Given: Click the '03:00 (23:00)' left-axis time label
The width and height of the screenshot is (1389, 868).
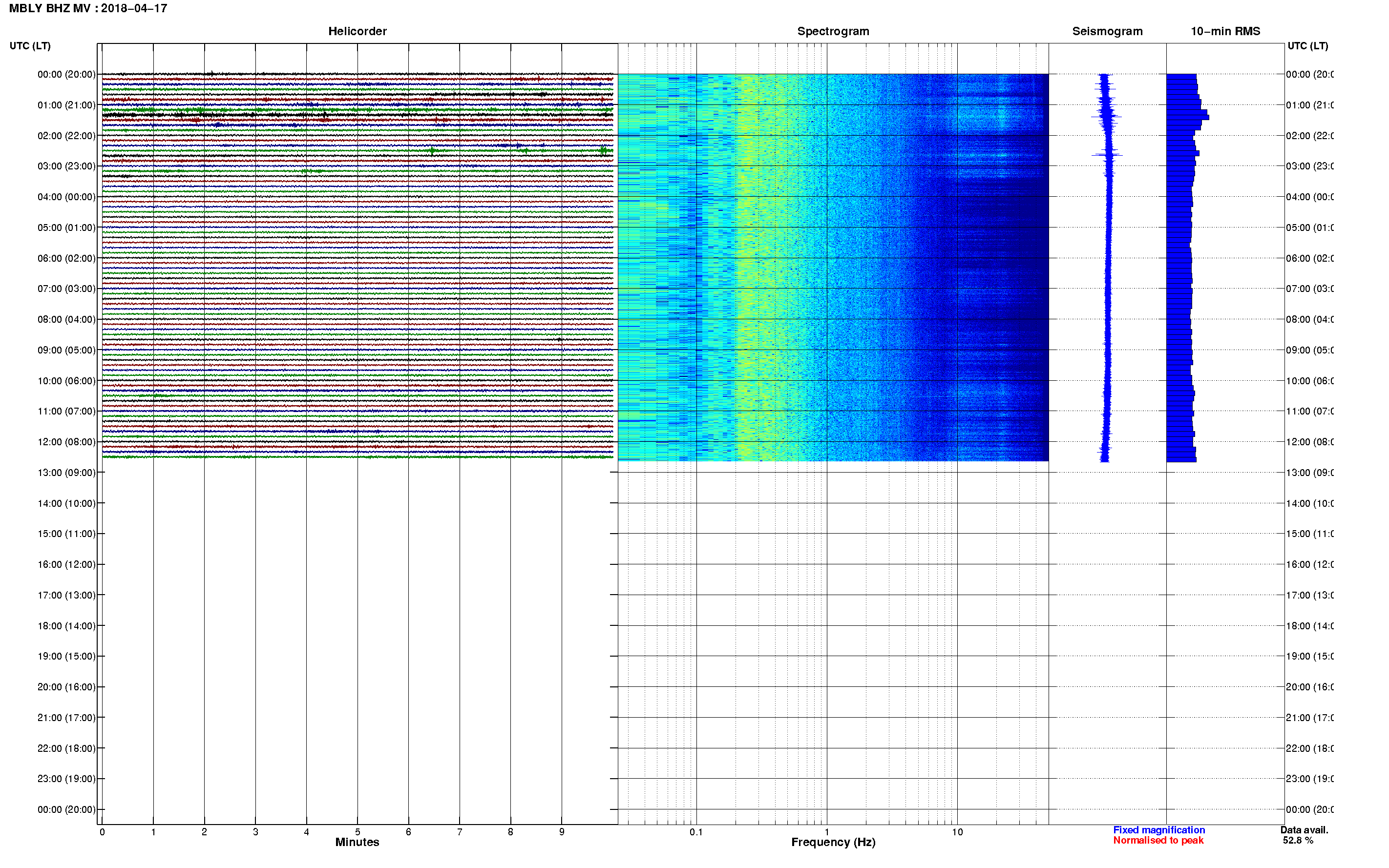Looking at the screenshot, I should pyautogui.click(x=66, y=166).
